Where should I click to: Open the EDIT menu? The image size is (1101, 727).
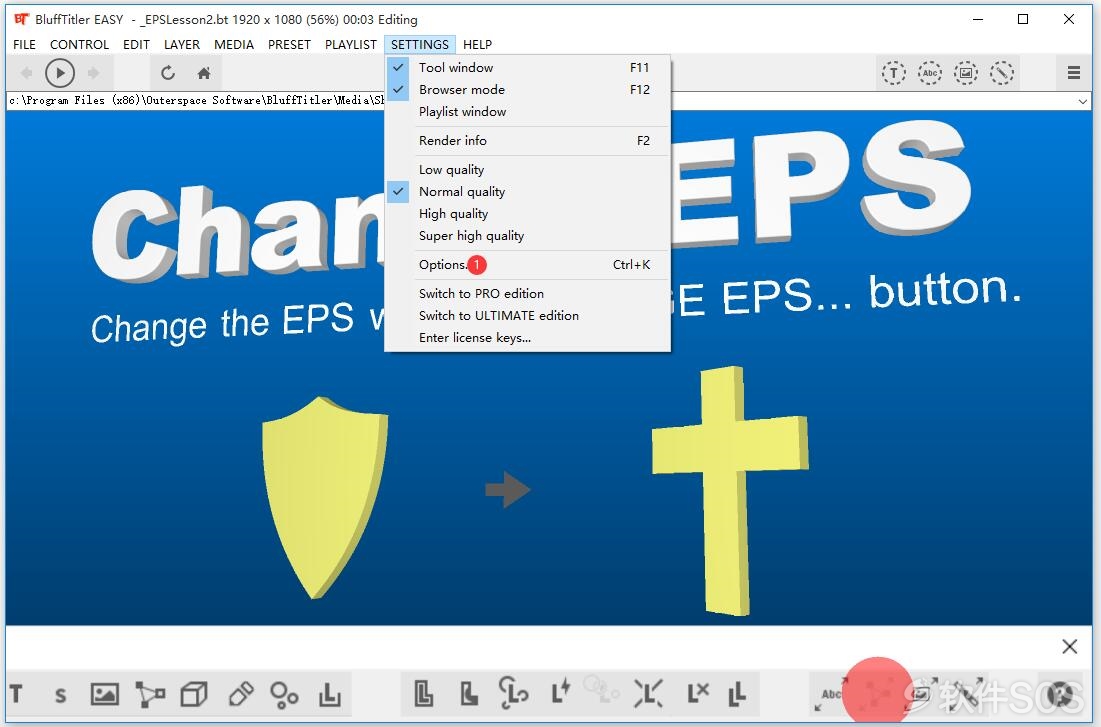pos(136,44)
